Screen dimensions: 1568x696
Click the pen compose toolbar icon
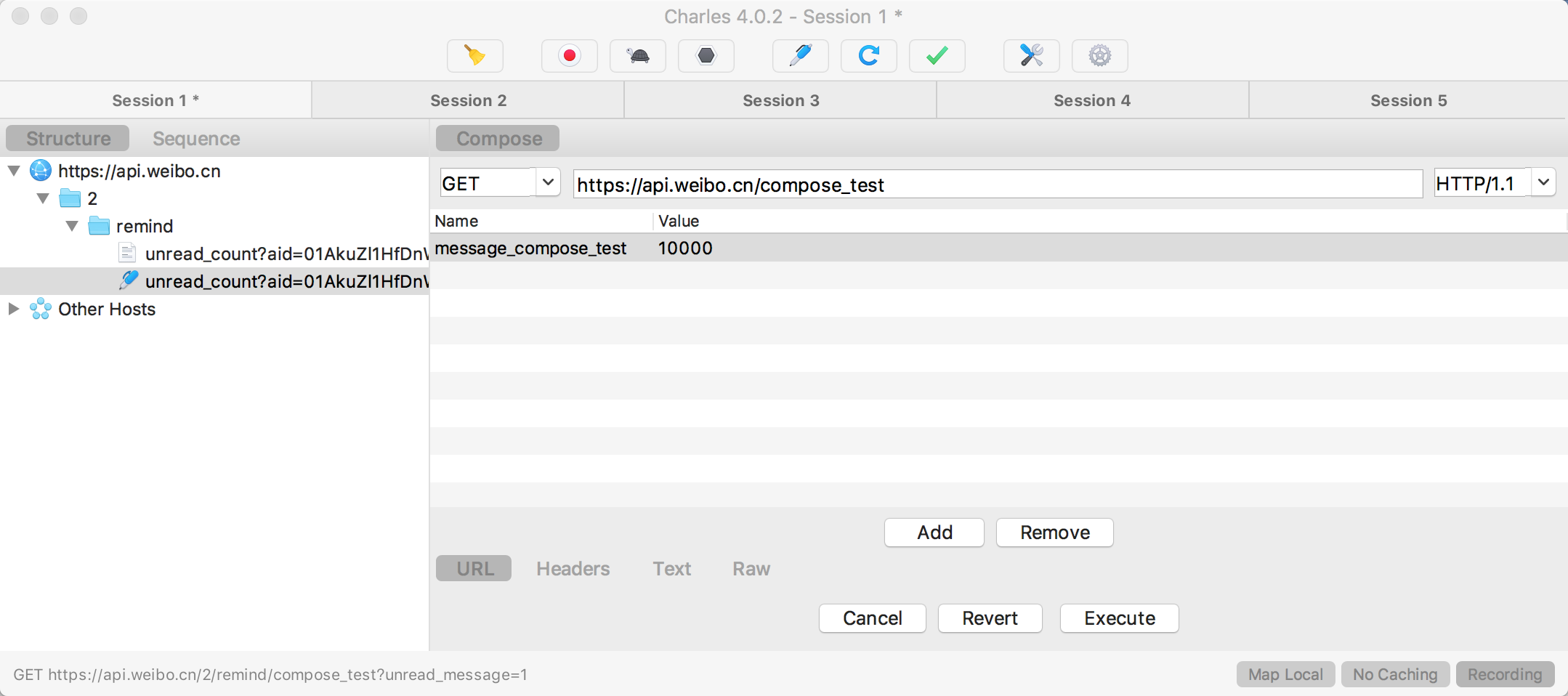tap(801, 56)
